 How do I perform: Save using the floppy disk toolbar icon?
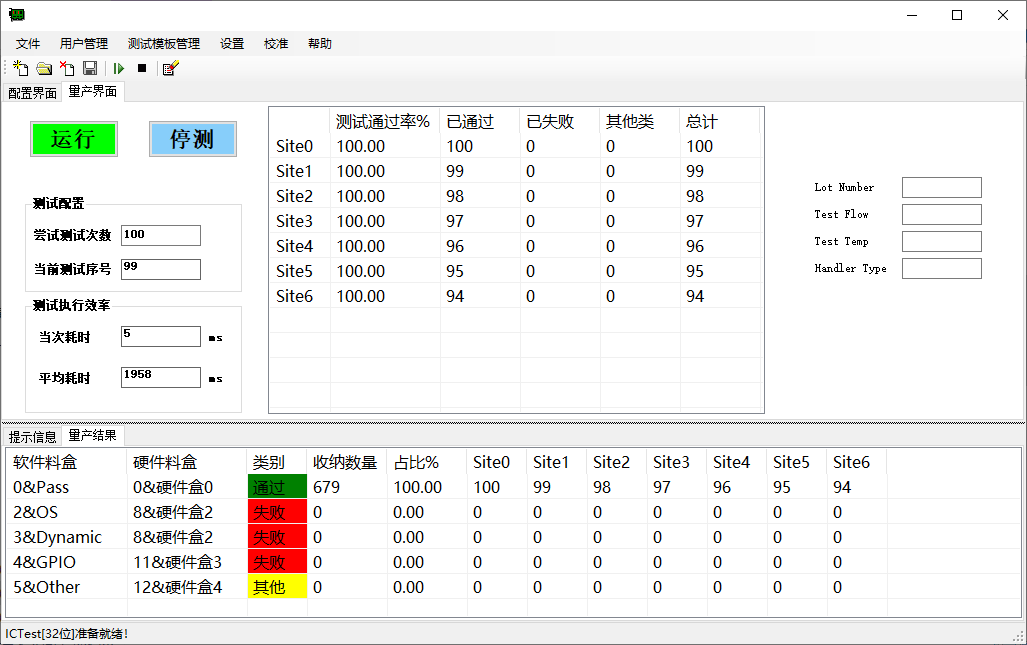(x=90, y=67)
